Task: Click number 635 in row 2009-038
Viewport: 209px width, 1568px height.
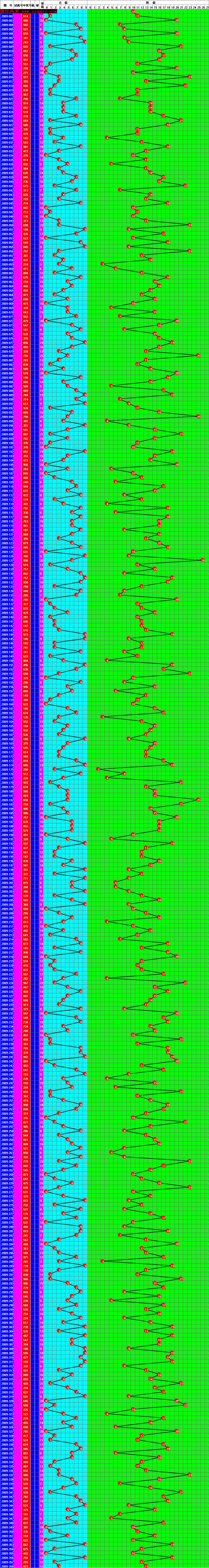Action: click(26, 172)
